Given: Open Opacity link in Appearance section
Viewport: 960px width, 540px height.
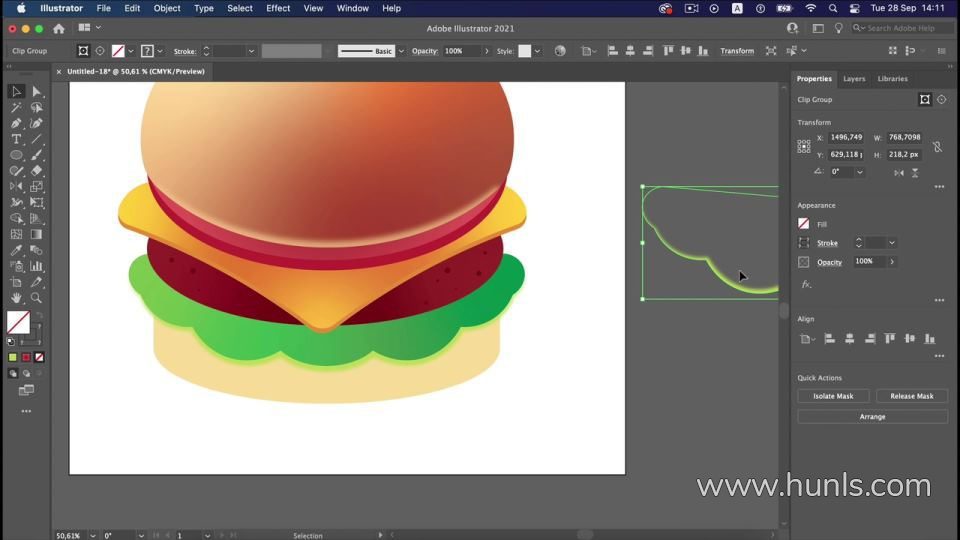Looking at the screenshot, I should coord(830,262).
